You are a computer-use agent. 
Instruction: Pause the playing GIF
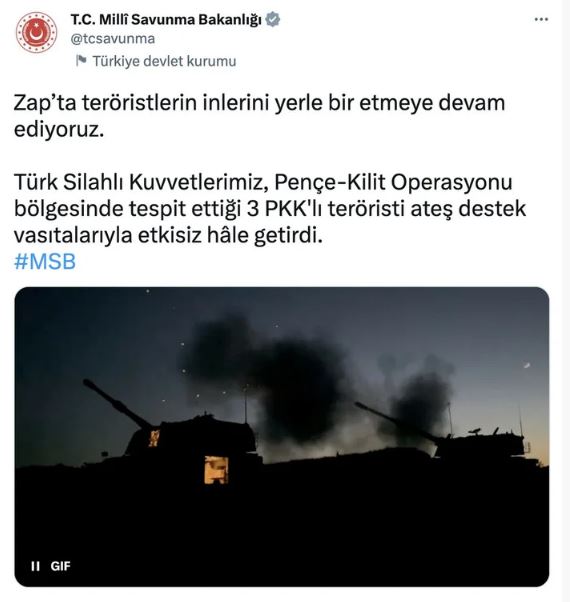point(35,566)
